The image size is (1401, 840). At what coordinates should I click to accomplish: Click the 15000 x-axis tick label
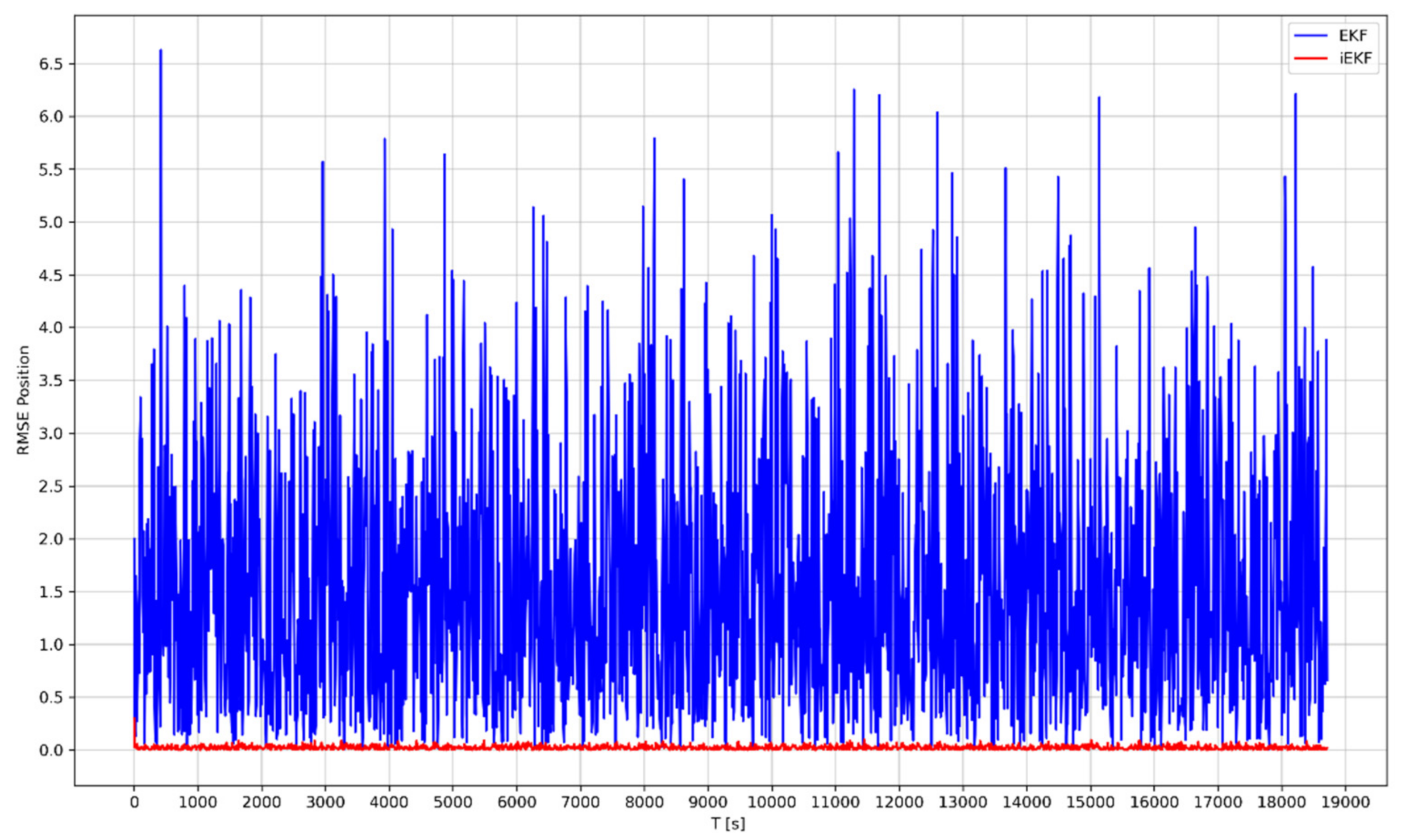click(1090, 802)
